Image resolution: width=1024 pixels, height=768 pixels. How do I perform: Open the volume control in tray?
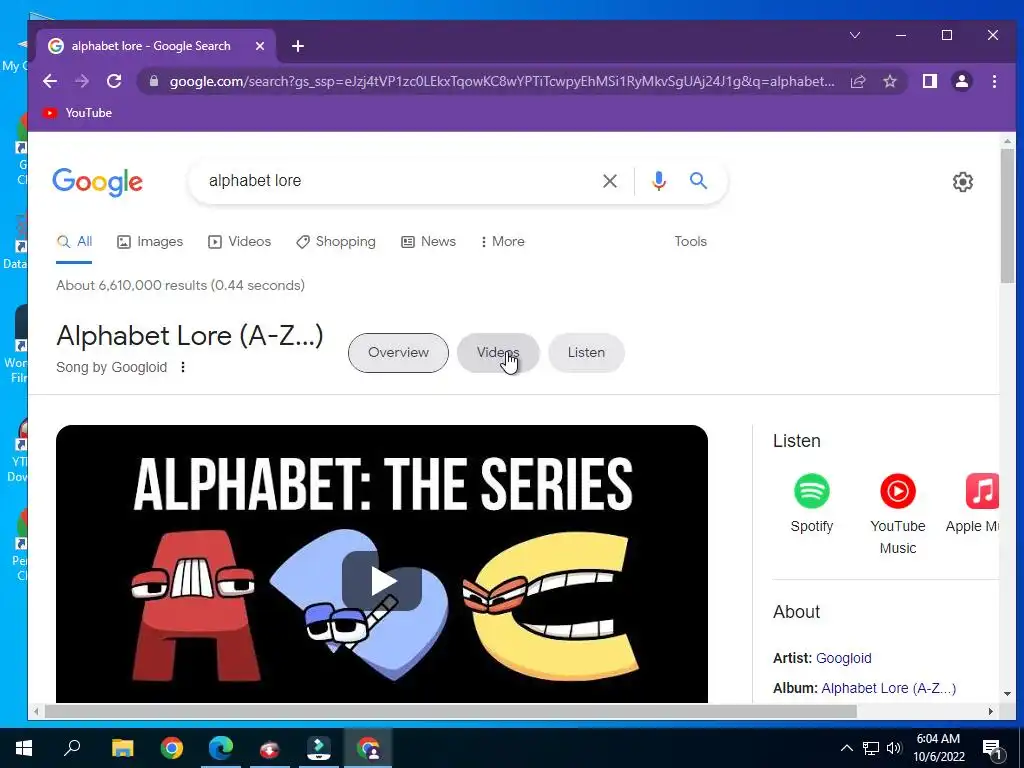coord(894,748)
